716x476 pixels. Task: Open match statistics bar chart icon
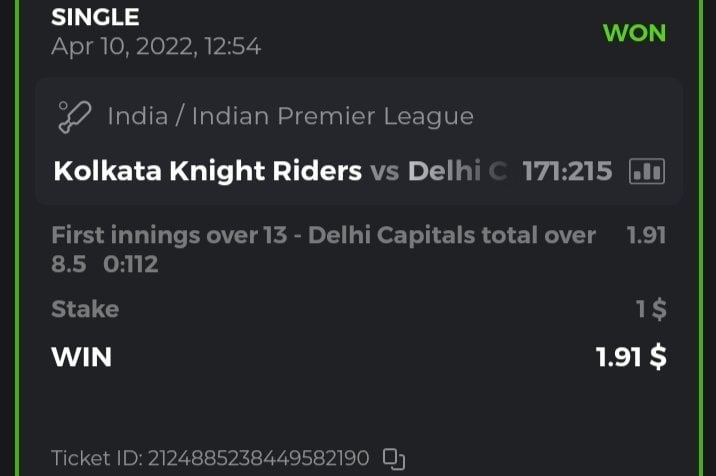pos(646,172)
